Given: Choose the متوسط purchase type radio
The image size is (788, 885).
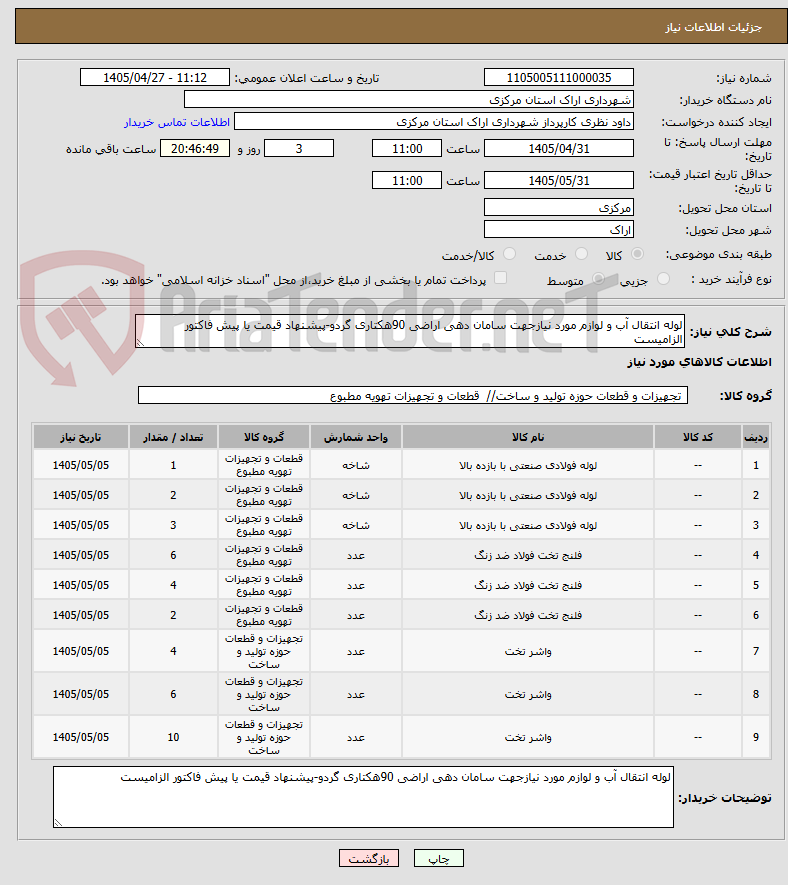Looking at the screenshot, I should pos(598,279).
